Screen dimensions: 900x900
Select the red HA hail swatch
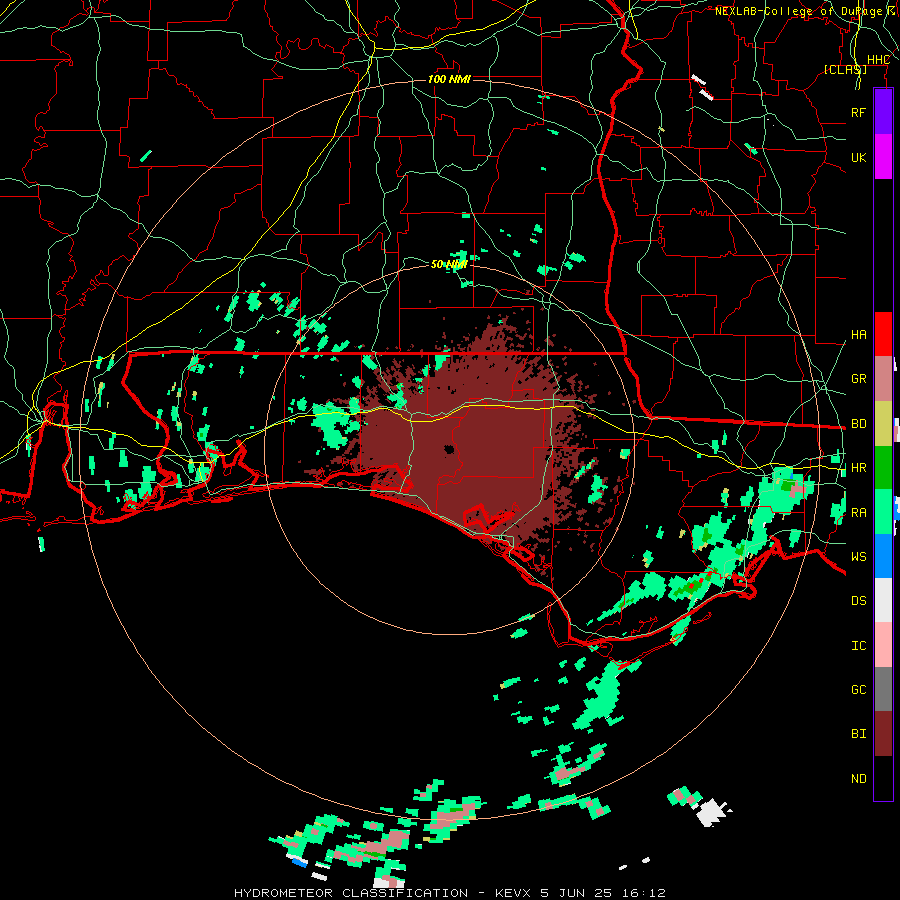point(883,334)
